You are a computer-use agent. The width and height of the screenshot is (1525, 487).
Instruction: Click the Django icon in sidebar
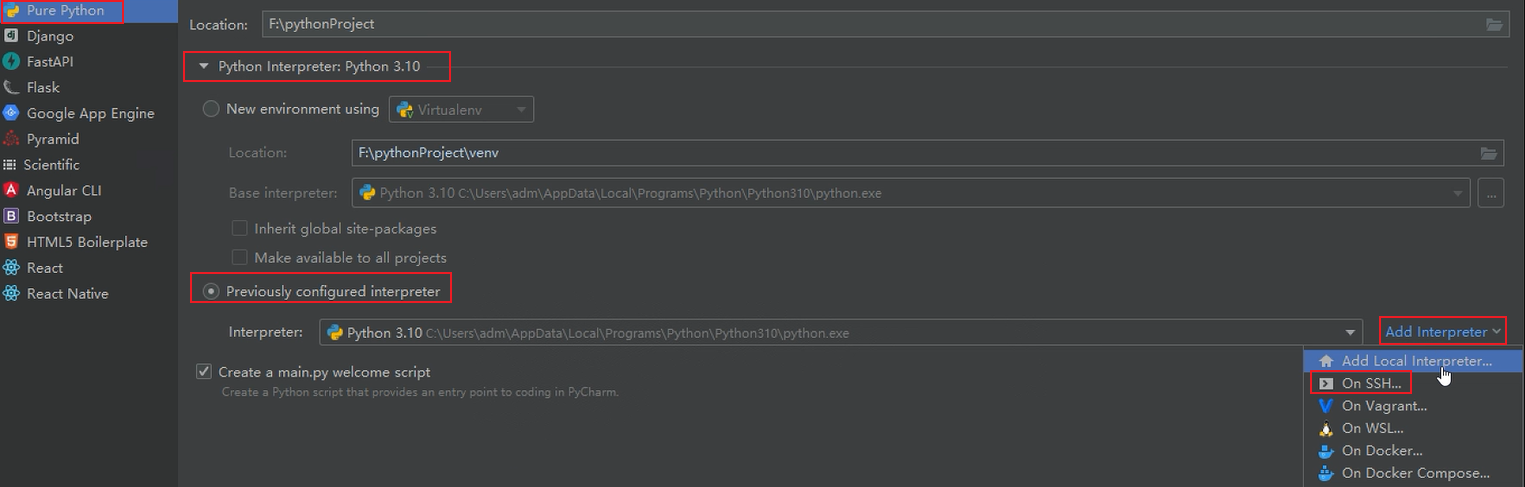pos(11,36)
